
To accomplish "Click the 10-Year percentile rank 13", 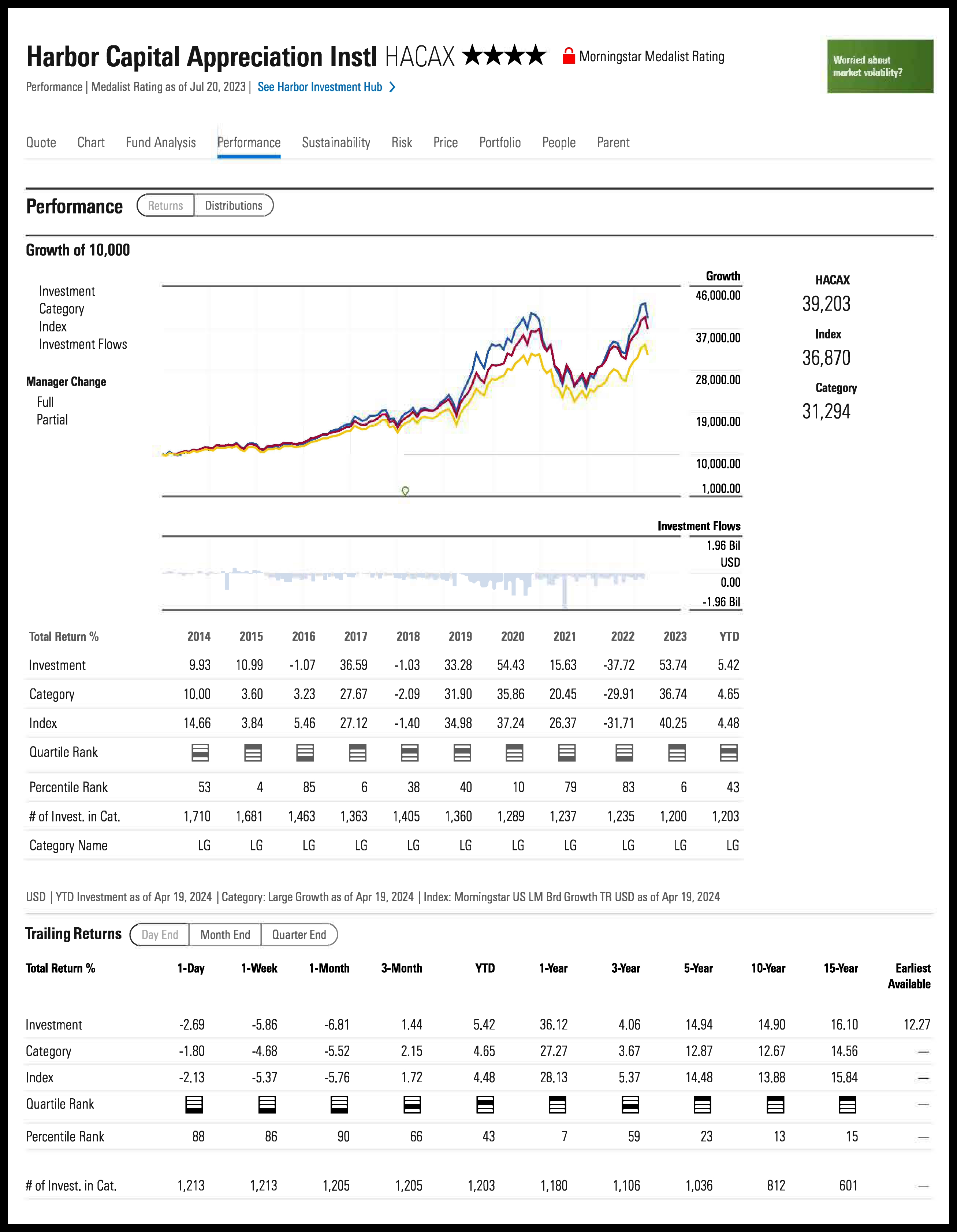I will point(779,1136).
